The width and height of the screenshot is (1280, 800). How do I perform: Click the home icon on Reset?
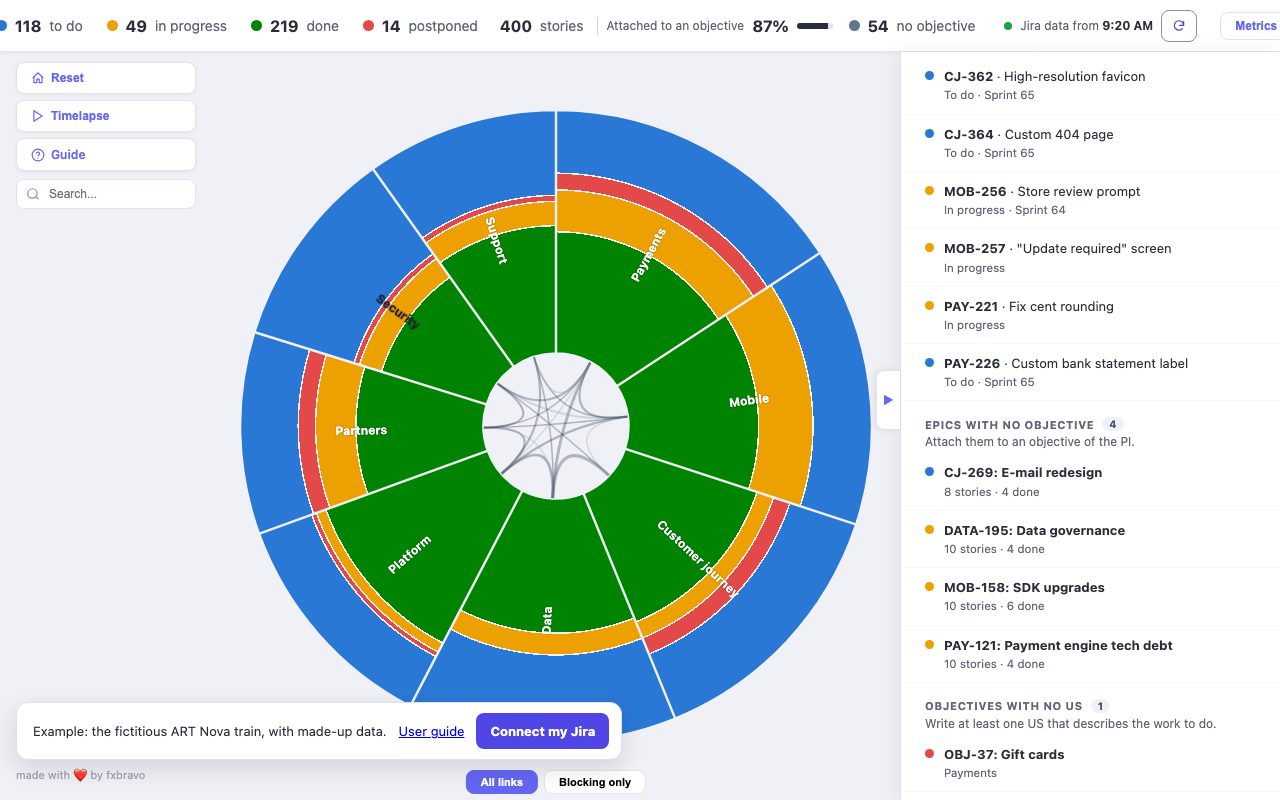(x=37, y=78)
